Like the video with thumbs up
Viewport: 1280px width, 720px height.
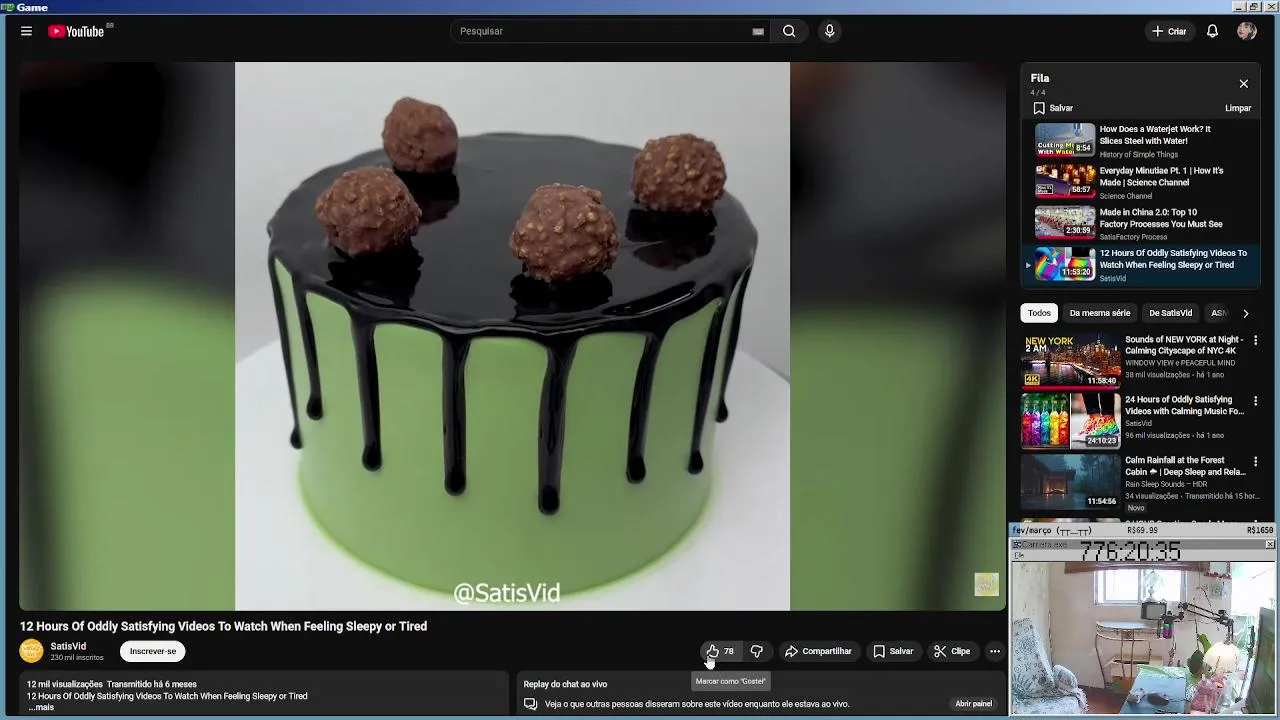pos(720,651)
